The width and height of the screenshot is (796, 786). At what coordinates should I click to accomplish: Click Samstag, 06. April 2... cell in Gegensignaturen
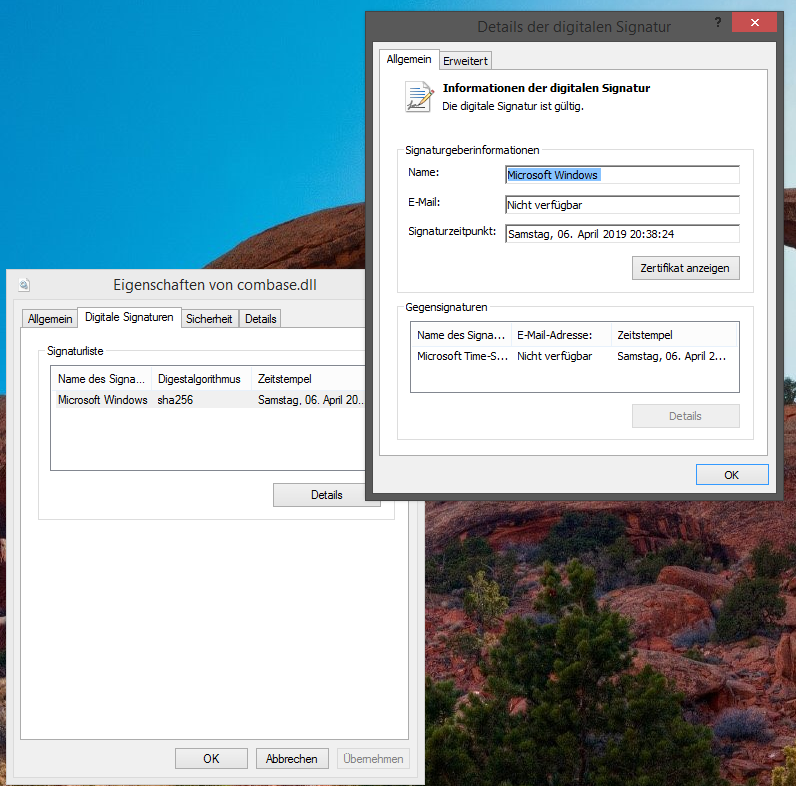[671, 356]
